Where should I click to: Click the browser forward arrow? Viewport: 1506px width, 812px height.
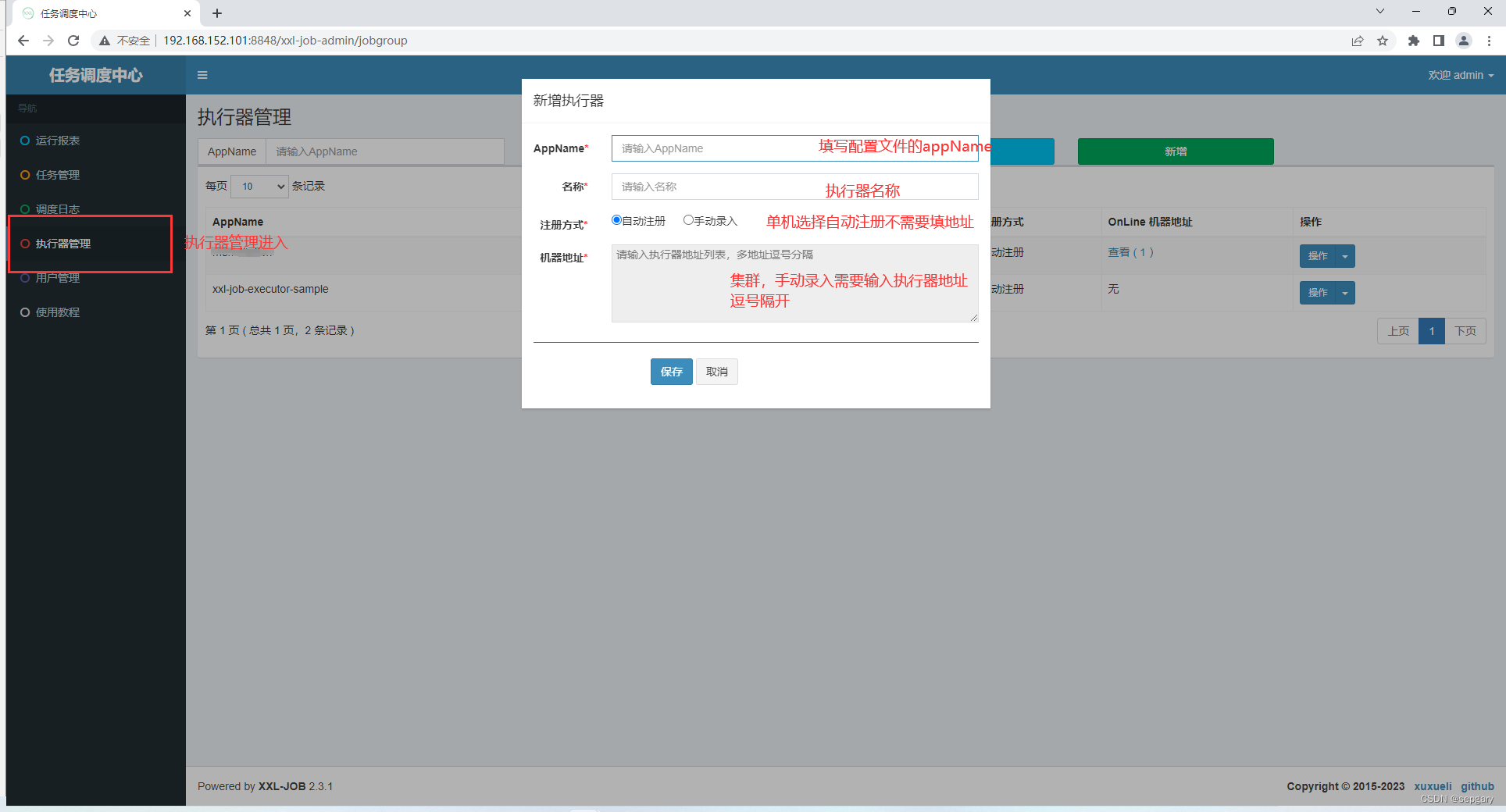[48, 41]
